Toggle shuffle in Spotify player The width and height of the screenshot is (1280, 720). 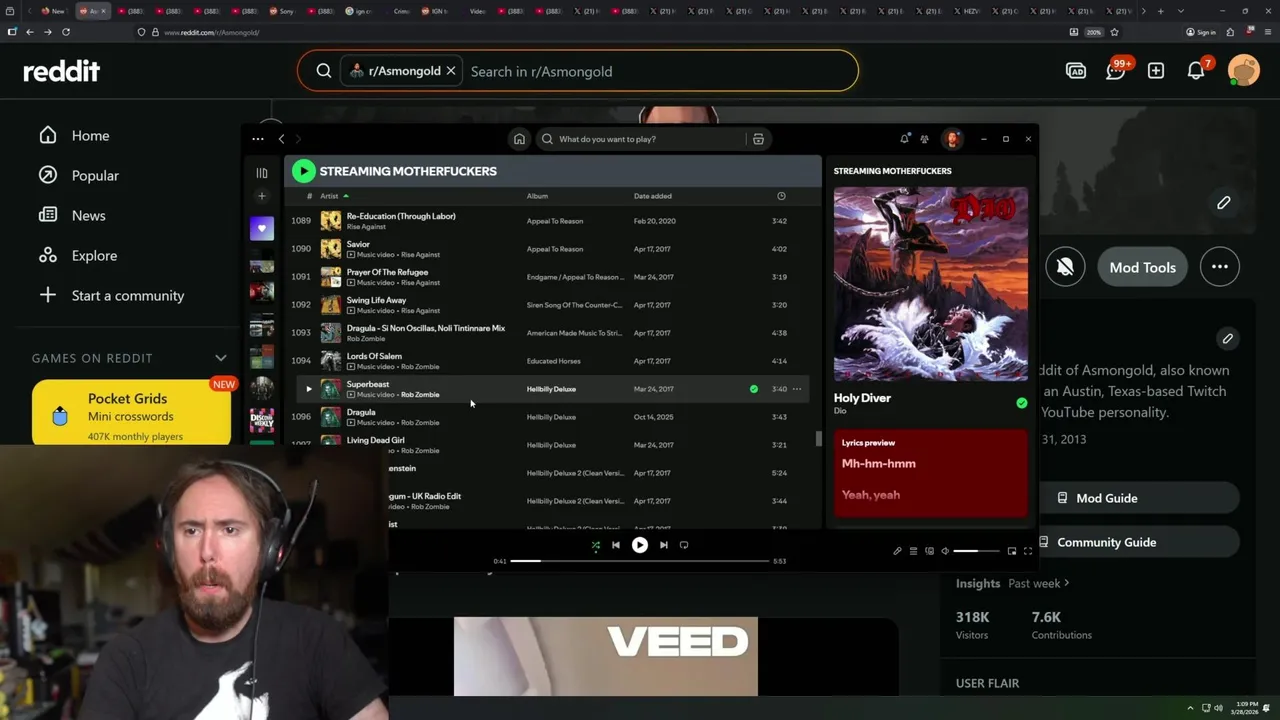[x=596, y=545]
